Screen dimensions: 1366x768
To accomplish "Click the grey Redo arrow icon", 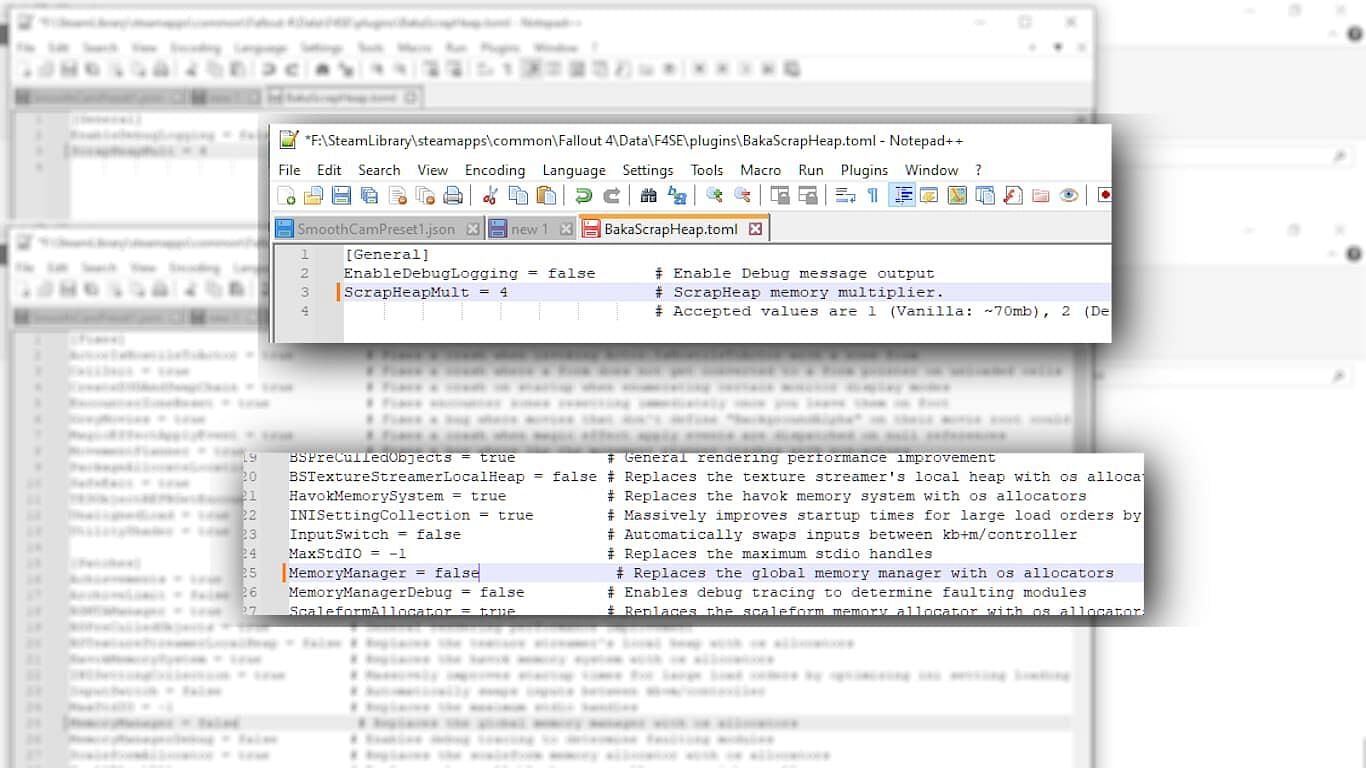I will pyautogui.click(x=611, y=195).
